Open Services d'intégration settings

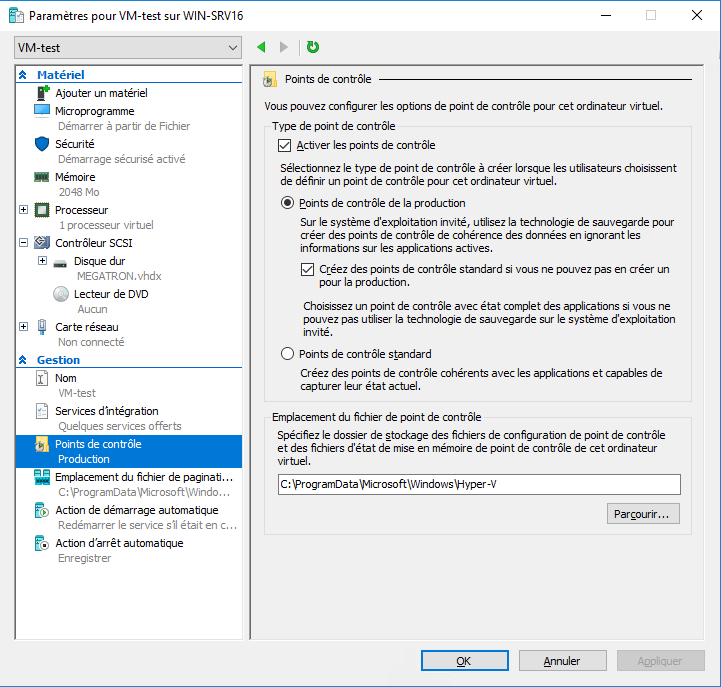(107, 411)
